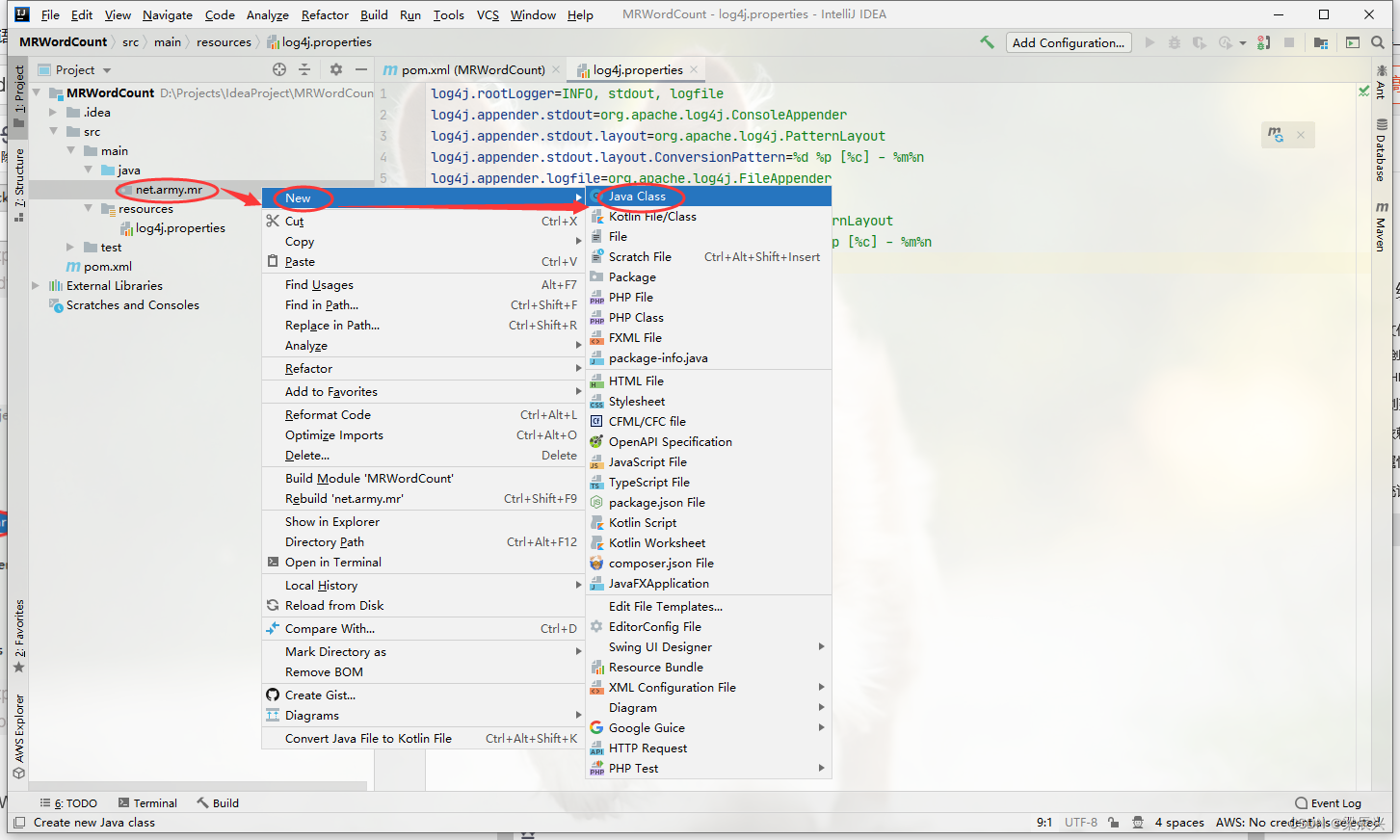Click Load Maven Changes floating icon
Screen dimensions: 1400x840
click(x=1276, y=135)
